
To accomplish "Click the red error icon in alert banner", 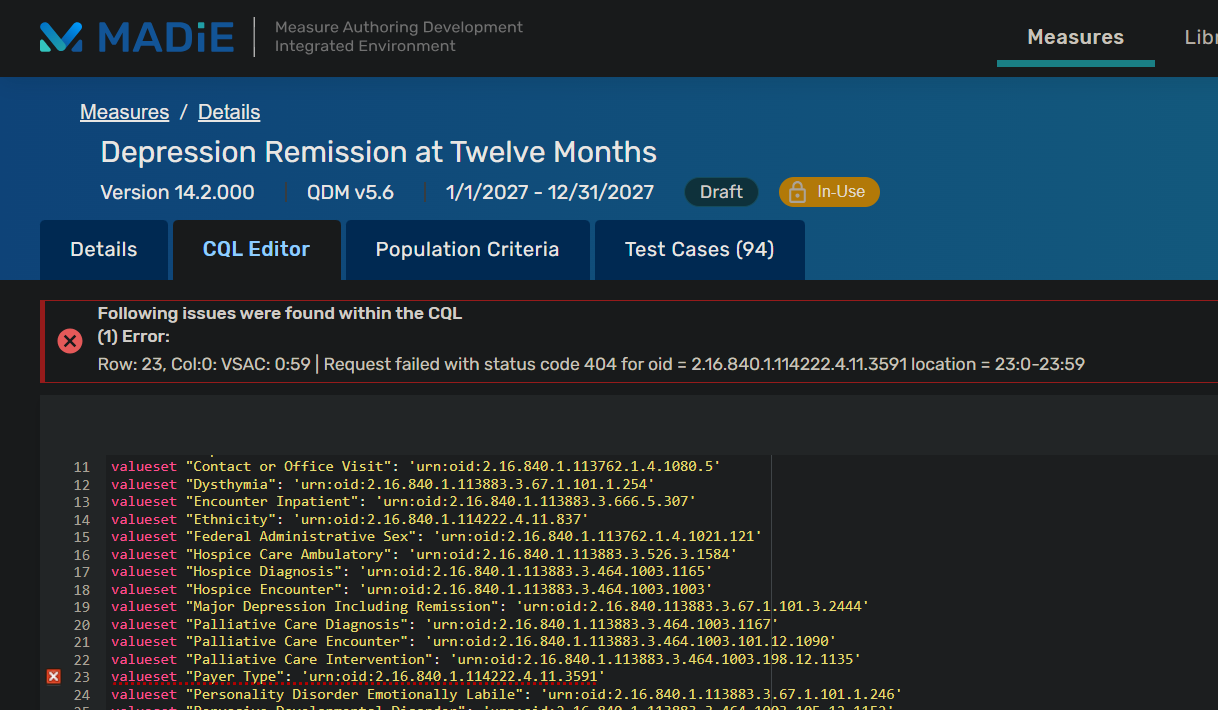I will pyautogui.click(x=69, y=341).
